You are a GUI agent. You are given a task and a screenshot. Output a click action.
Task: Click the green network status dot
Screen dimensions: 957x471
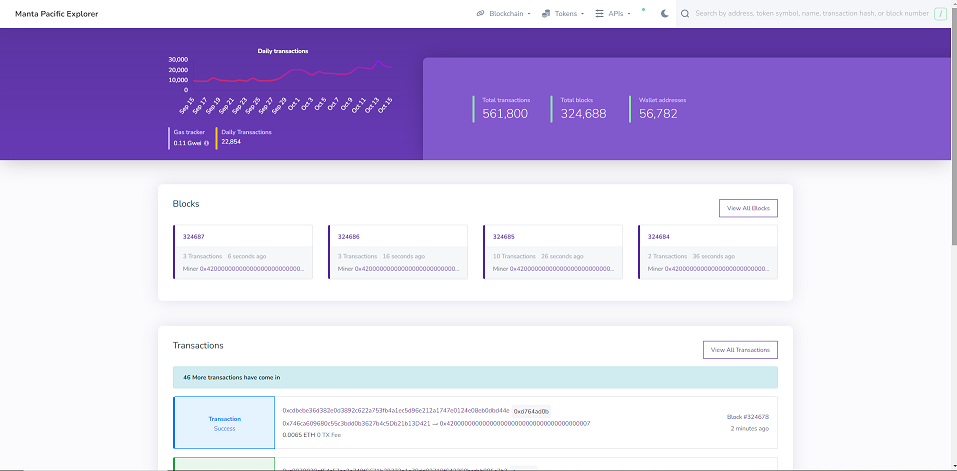(x=643, y=10)
